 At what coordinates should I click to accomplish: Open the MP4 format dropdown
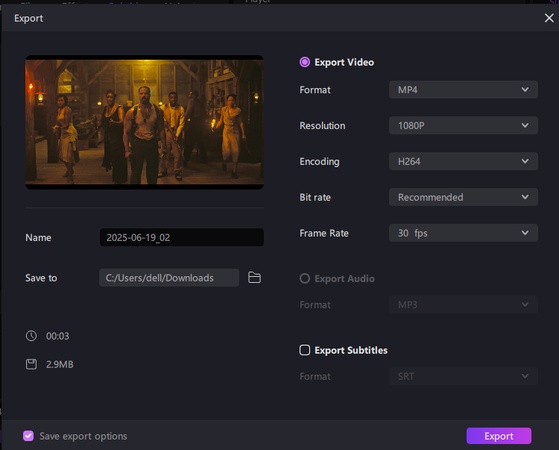[x=463, y=90]
